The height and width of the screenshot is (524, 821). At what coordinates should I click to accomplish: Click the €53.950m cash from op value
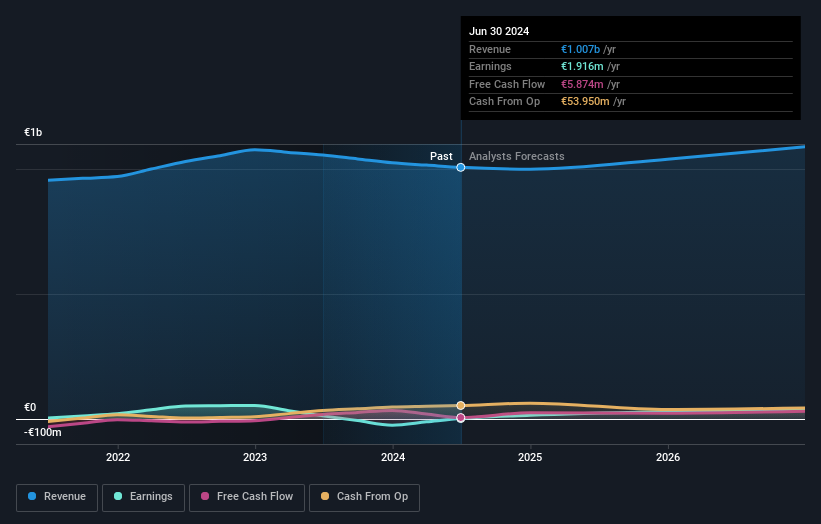click(585, 102)
